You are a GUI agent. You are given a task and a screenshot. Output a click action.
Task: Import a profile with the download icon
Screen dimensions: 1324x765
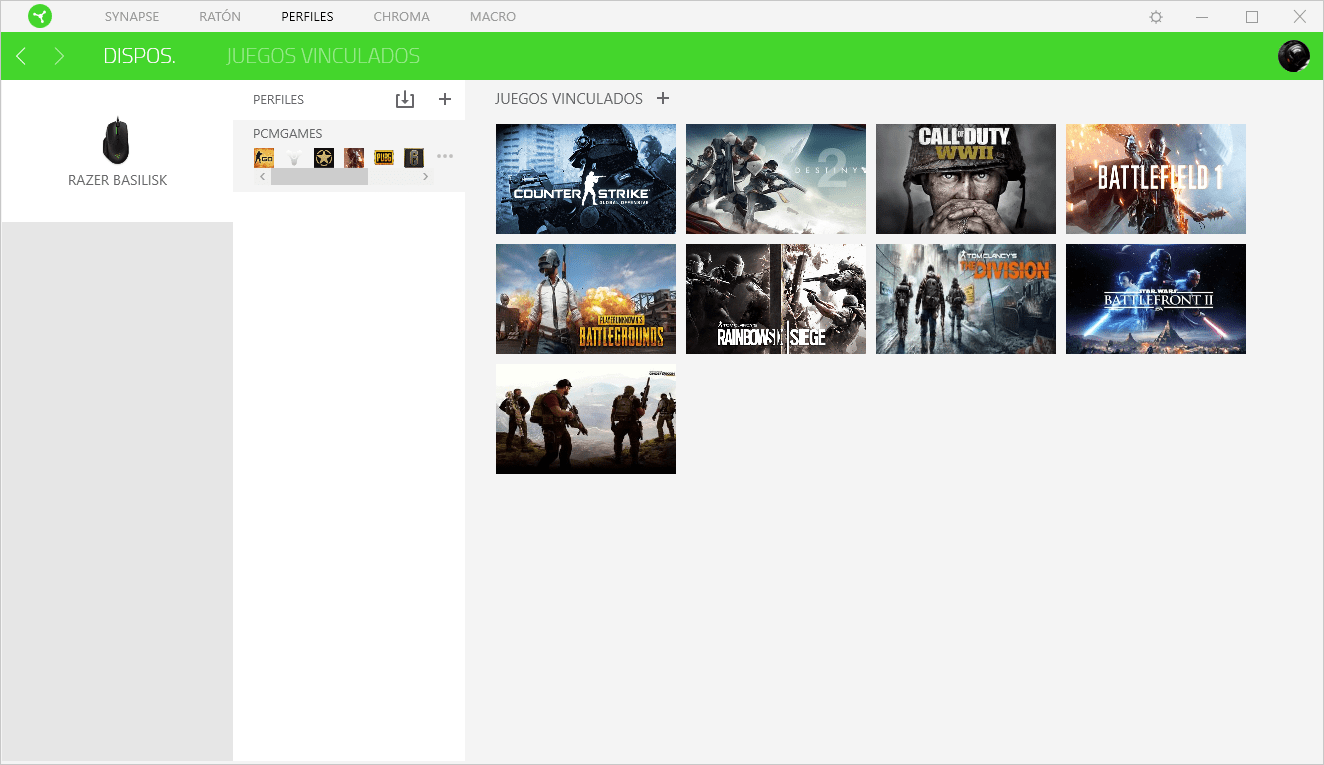coord(404,99)
